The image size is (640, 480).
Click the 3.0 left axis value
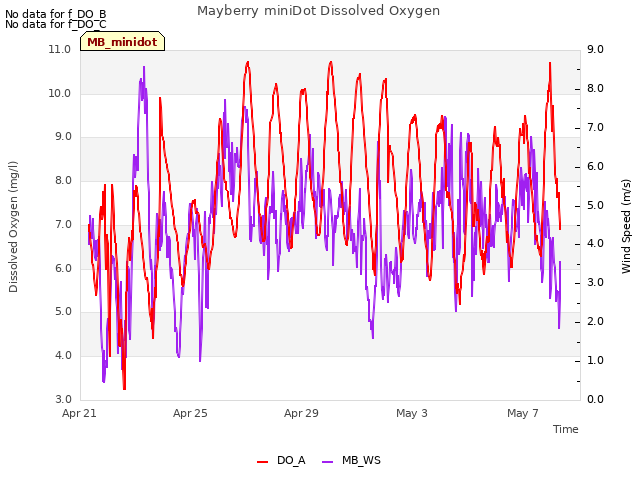tap(63, 399)
